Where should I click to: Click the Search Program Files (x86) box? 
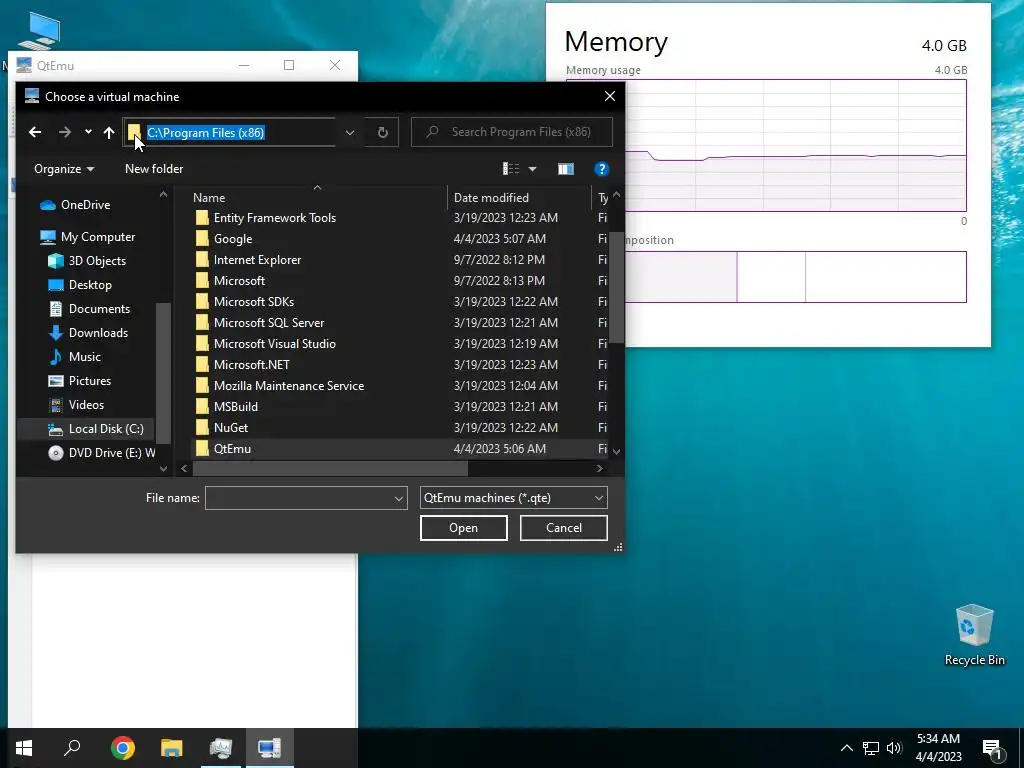coord(512,132)
